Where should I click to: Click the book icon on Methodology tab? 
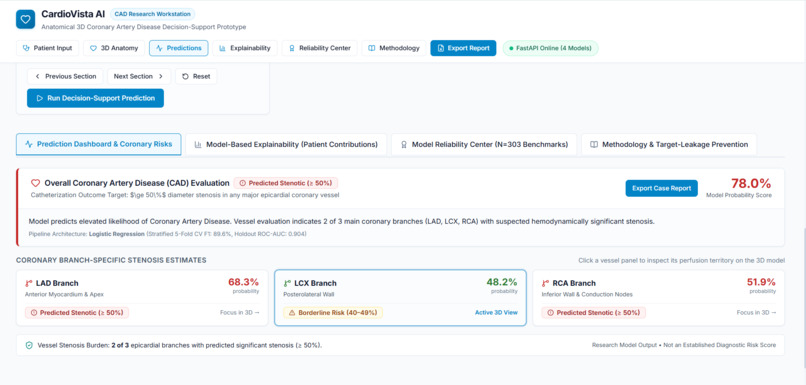(372, 48)
